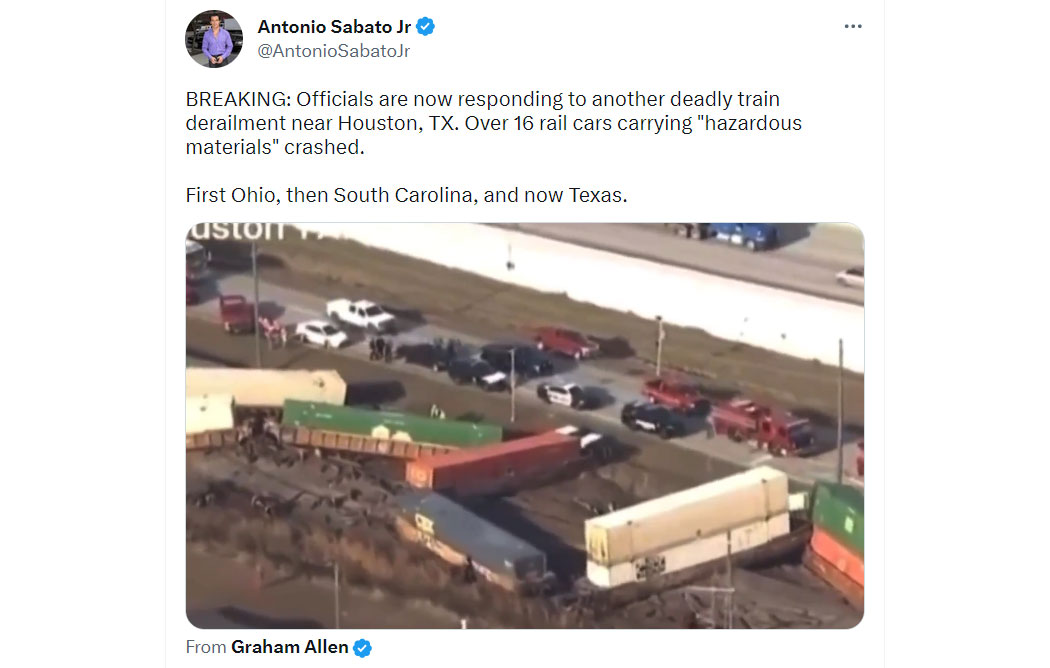Click the orange shipping container in the video
Screen dimensions: 1050x668
[494, 463]
